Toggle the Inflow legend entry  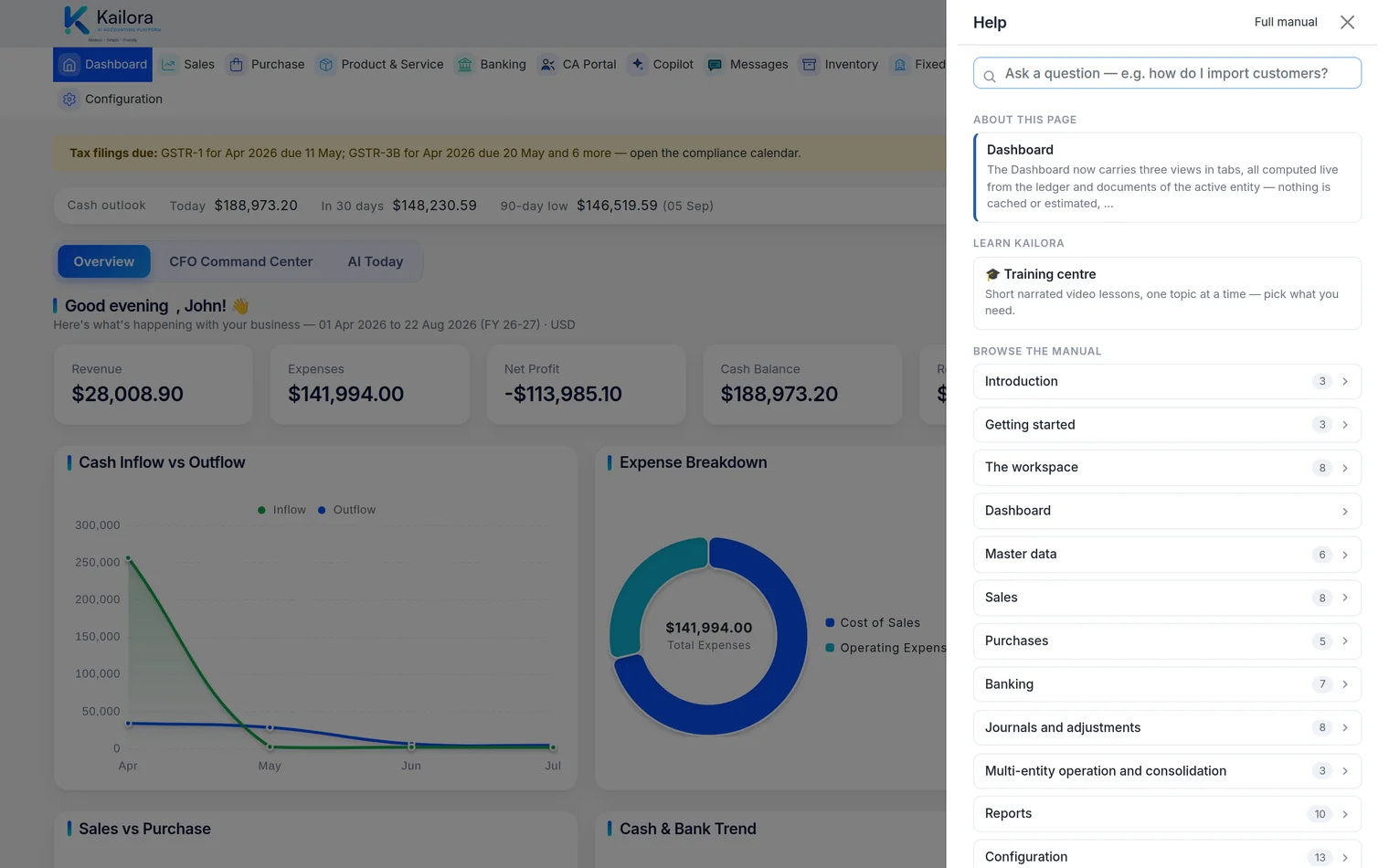(x=281, y=510)
